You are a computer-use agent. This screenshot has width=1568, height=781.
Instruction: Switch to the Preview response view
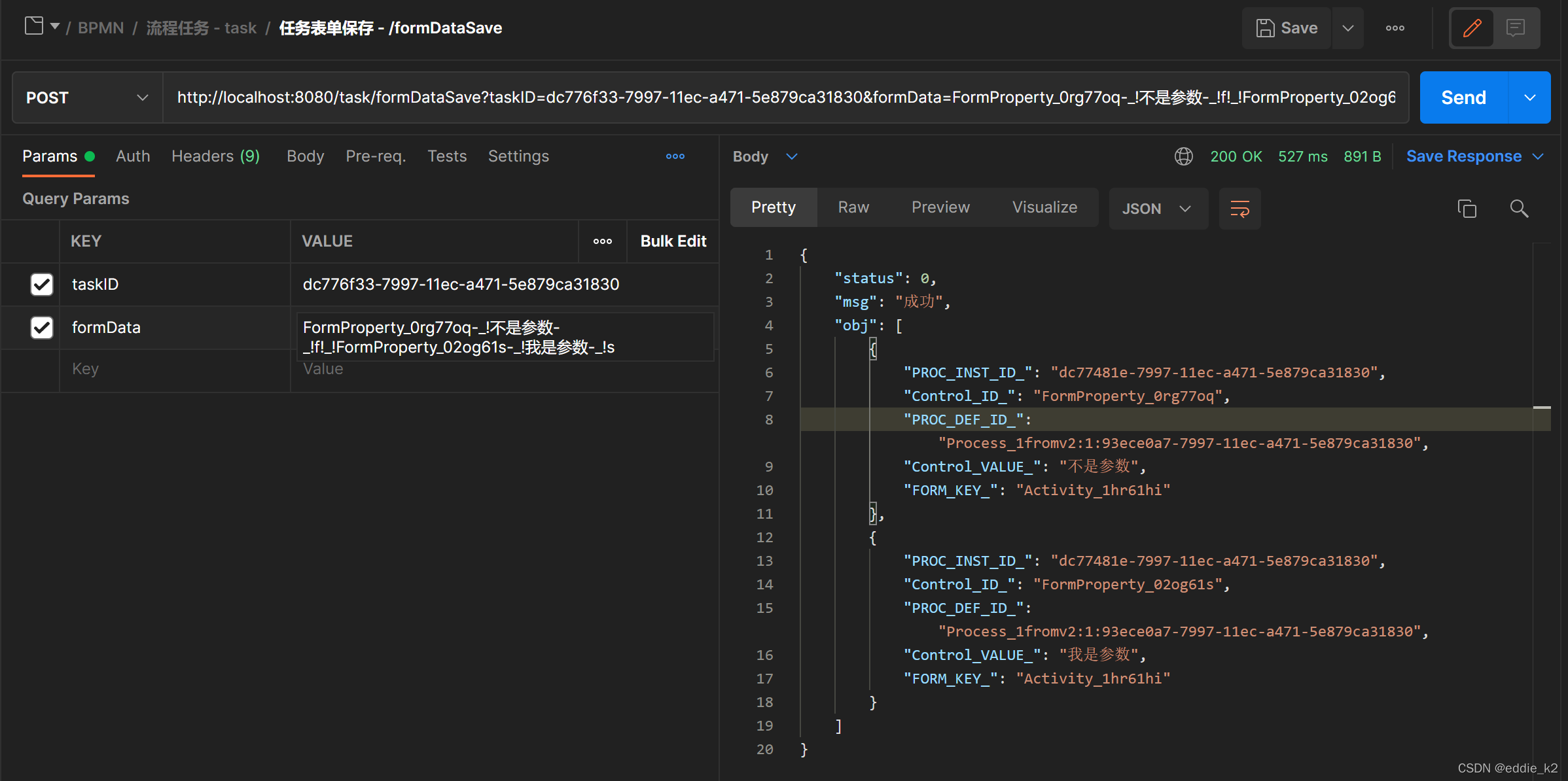pyautogui.click(x=940, y=207)
